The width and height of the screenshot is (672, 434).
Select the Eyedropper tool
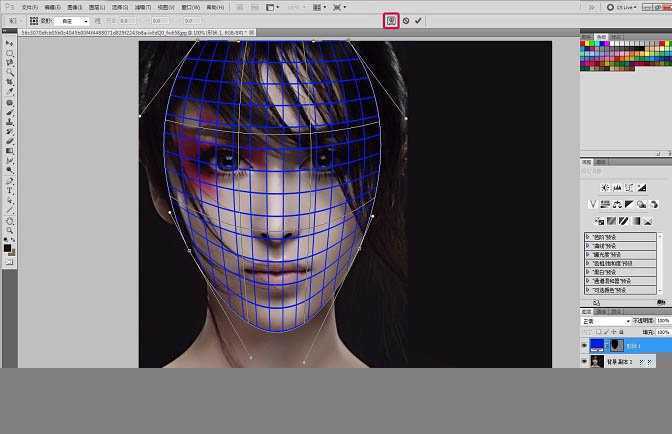[9, 91]
